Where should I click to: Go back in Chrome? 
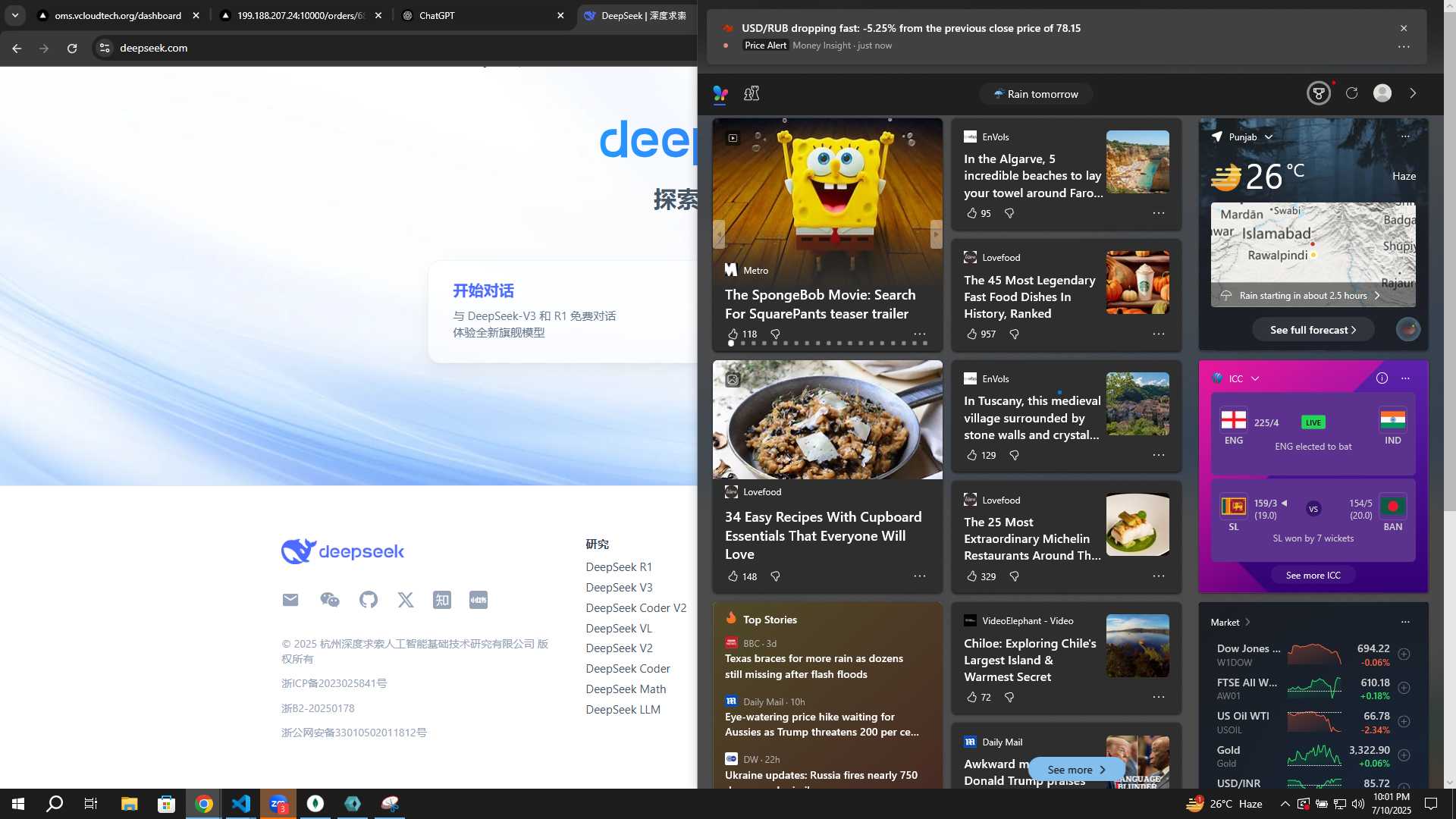click(17, 48)
